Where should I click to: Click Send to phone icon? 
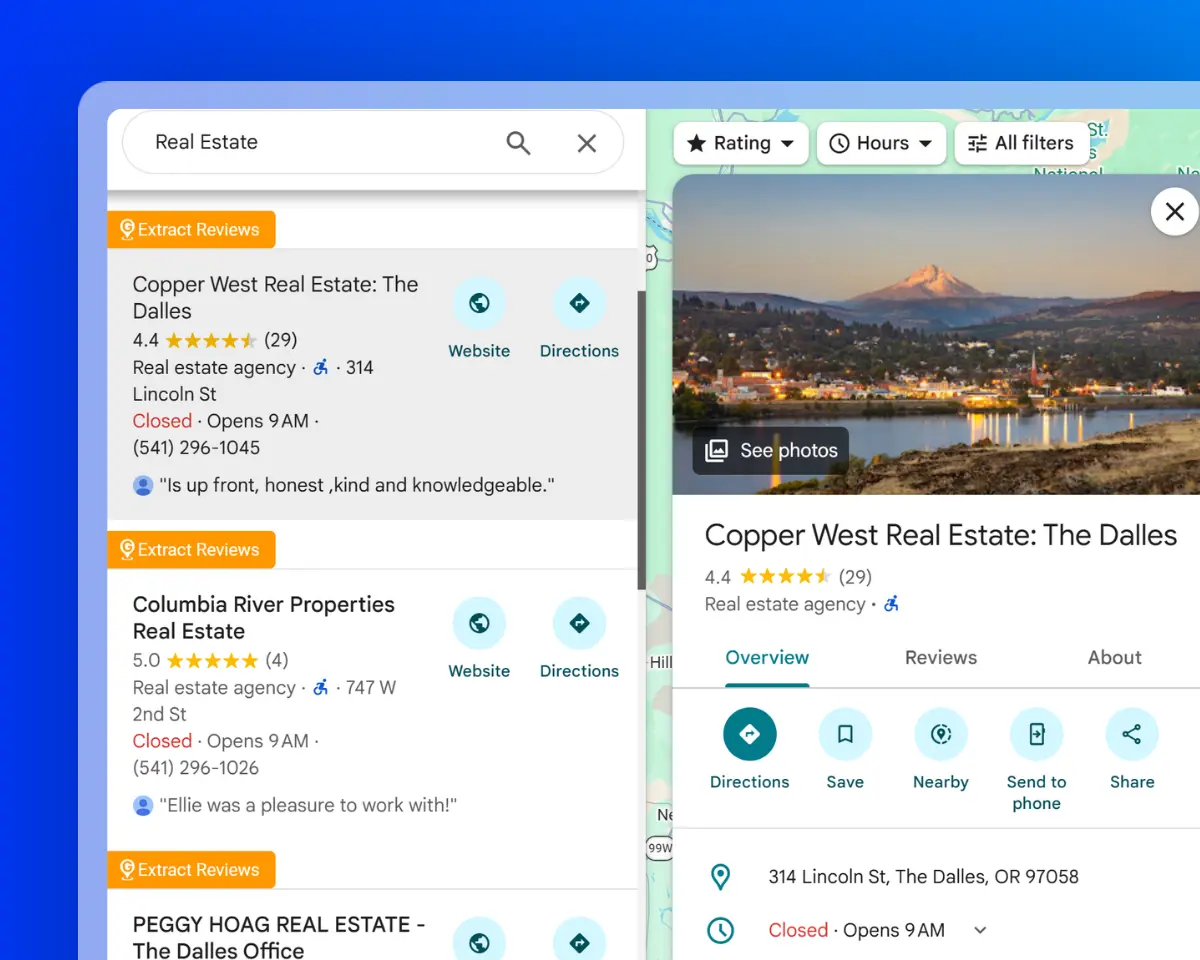click(1036, 735)
